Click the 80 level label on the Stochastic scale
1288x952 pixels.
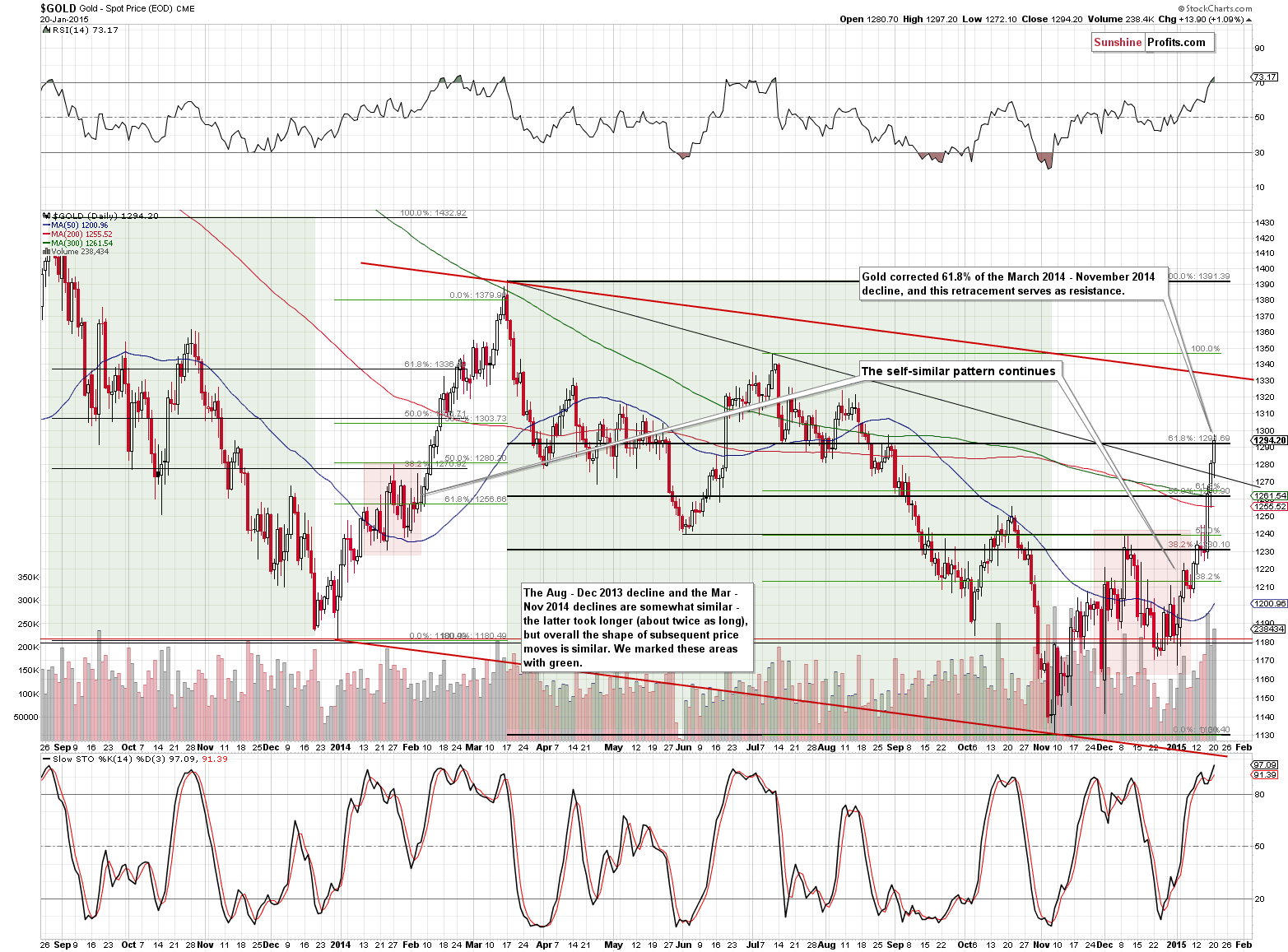coord(1259,795)
